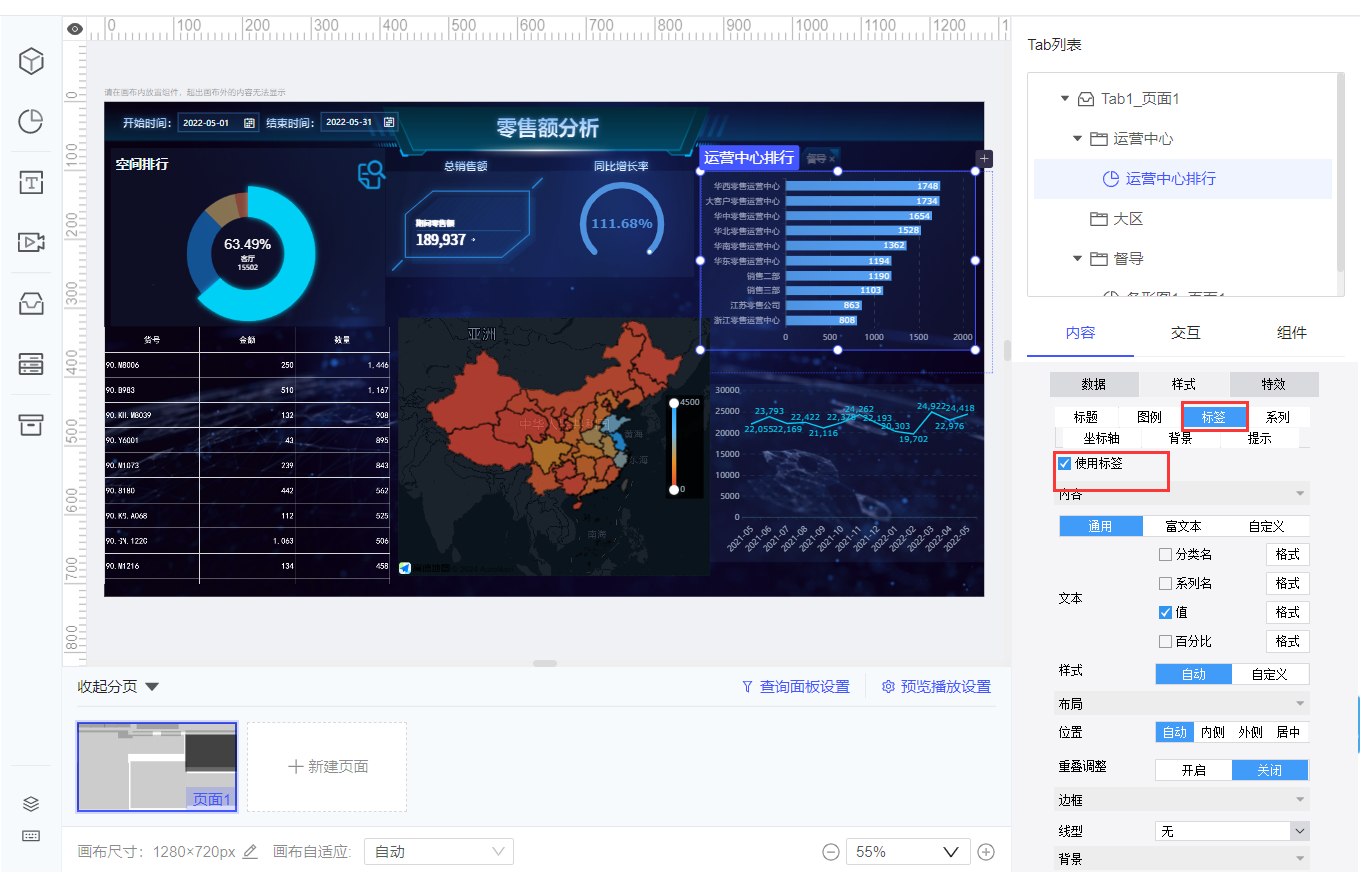Zoom out with the minus circle icon
1360x872 pixels.
(x=831, y=852)
